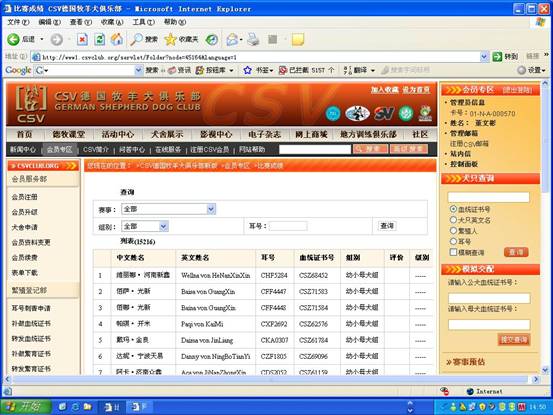Click the vertical scrollbar down arrow
Viewport: 553px width, 415px height.
tap(545, 370)
